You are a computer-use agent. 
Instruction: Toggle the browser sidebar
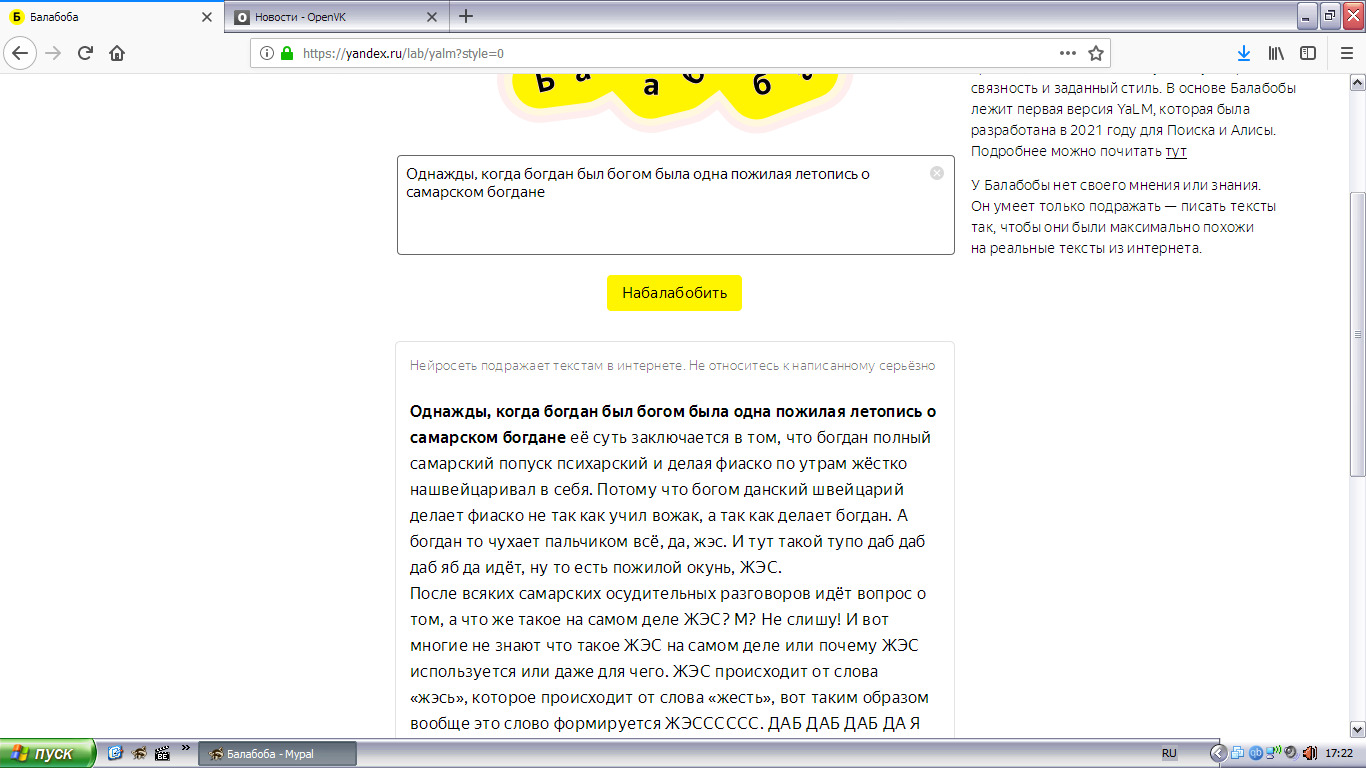point(1308,53)
